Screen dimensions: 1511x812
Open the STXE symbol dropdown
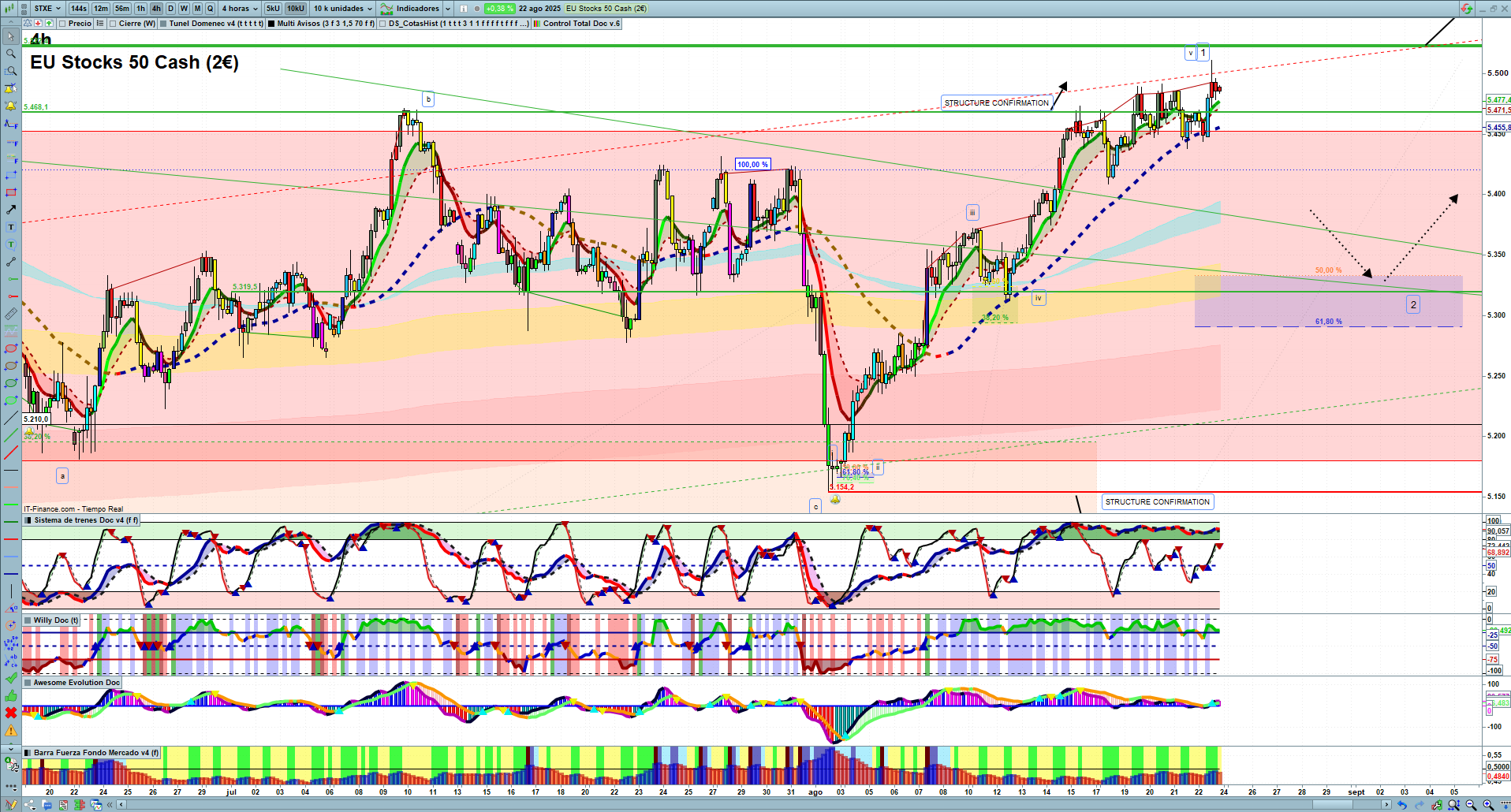tap(47, 9)
